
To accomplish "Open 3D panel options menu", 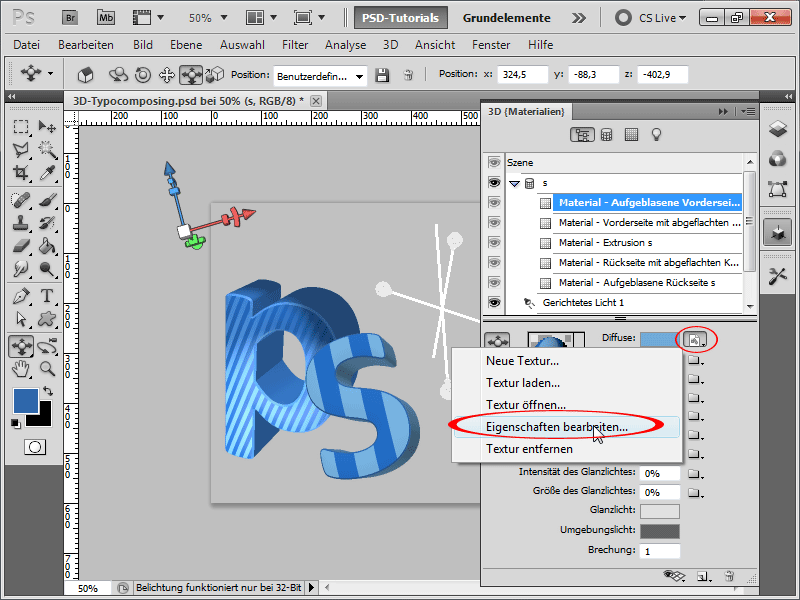I will [748, 111].
